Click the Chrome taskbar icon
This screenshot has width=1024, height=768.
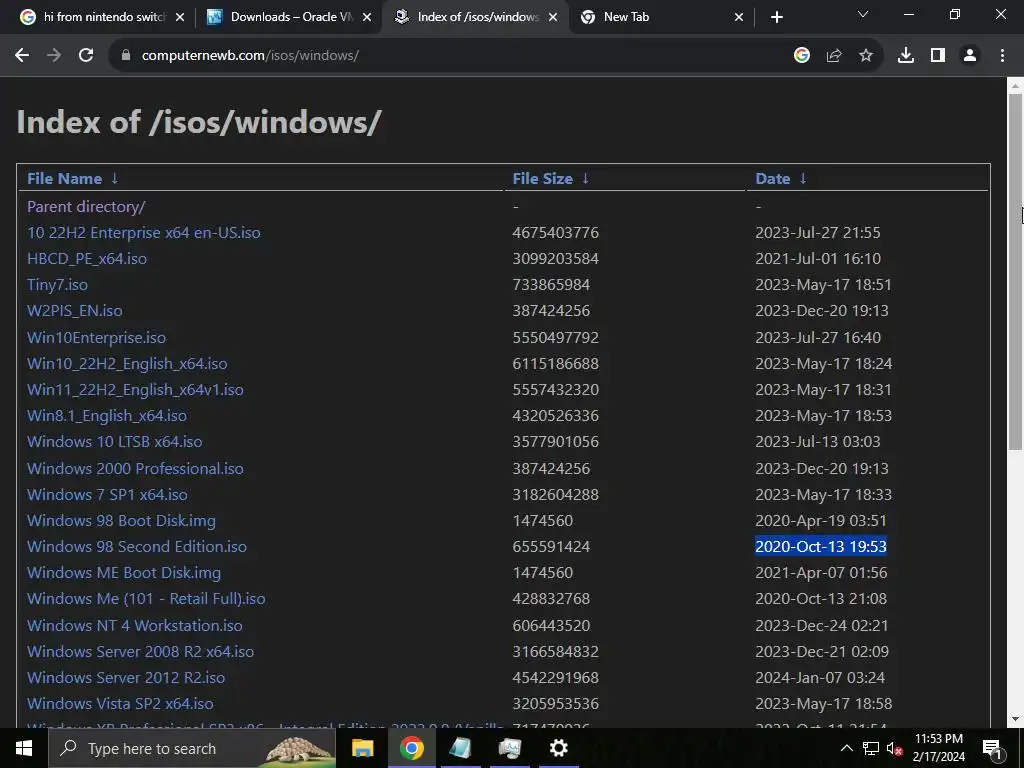tap(411, 748)
